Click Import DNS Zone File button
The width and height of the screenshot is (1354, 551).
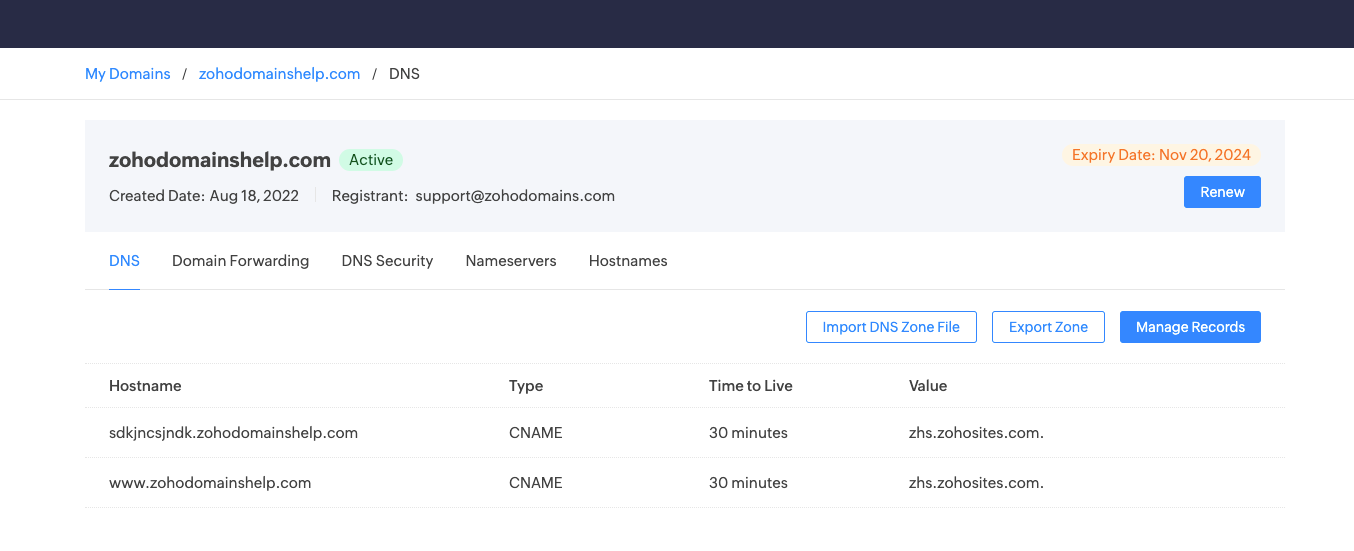point(891,327)
